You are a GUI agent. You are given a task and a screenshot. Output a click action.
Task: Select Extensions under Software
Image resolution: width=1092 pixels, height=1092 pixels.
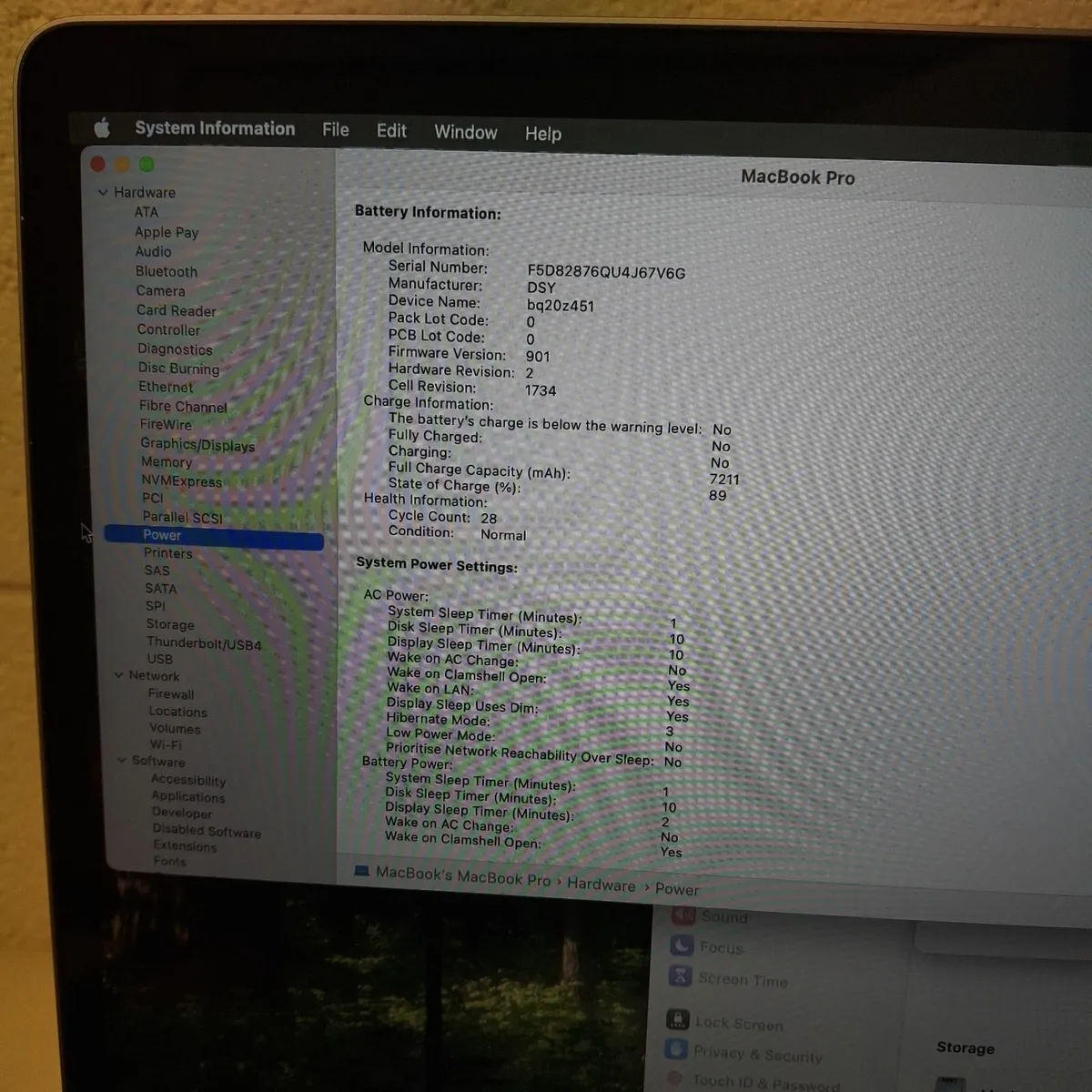pos(185,845)
